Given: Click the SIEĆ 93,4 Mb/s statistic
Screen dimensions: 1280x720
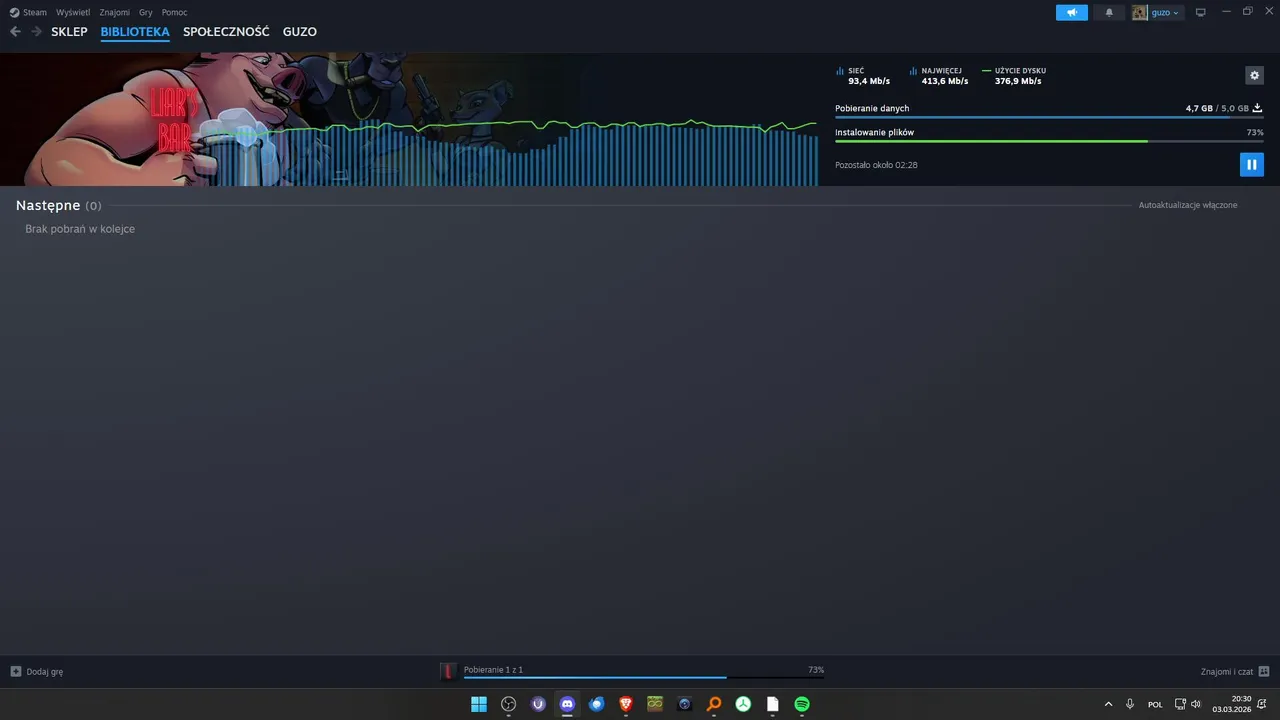Looking at the screenshot, I should pyautogui.click(x=863, y=76).
